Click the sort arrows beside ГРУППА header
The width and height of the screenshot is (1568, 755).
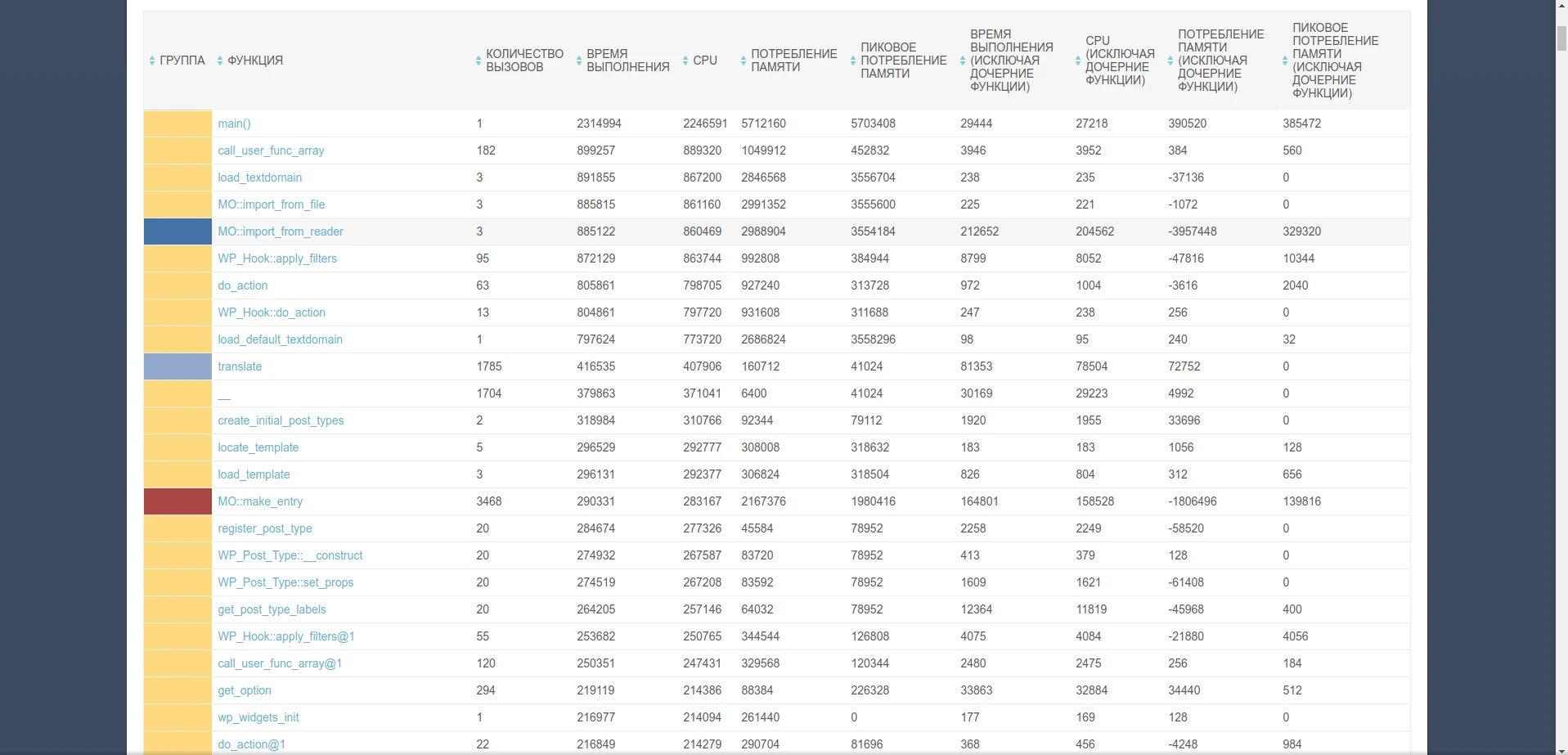pos(152,61)
